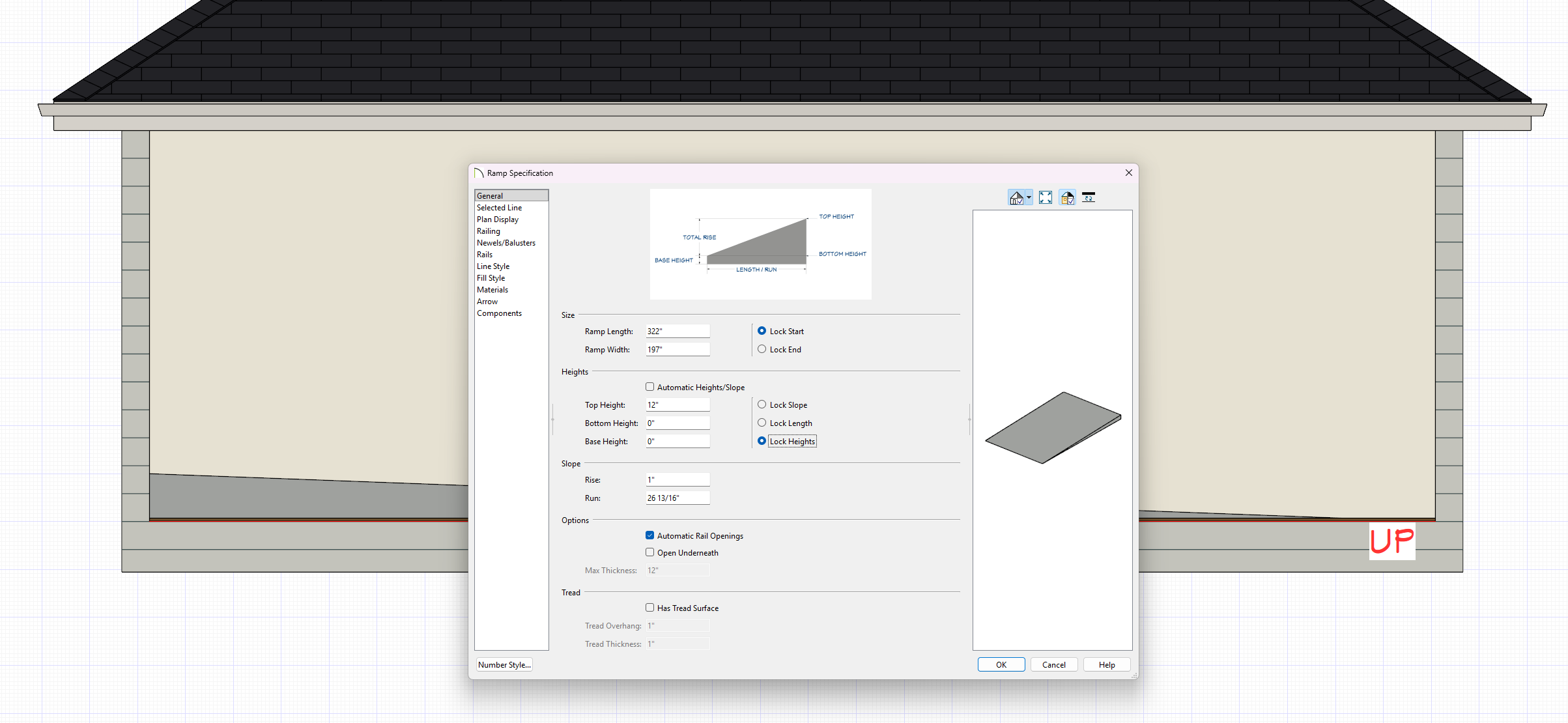Click the ramp 3D preview thumbnail

click(1053, 428)
